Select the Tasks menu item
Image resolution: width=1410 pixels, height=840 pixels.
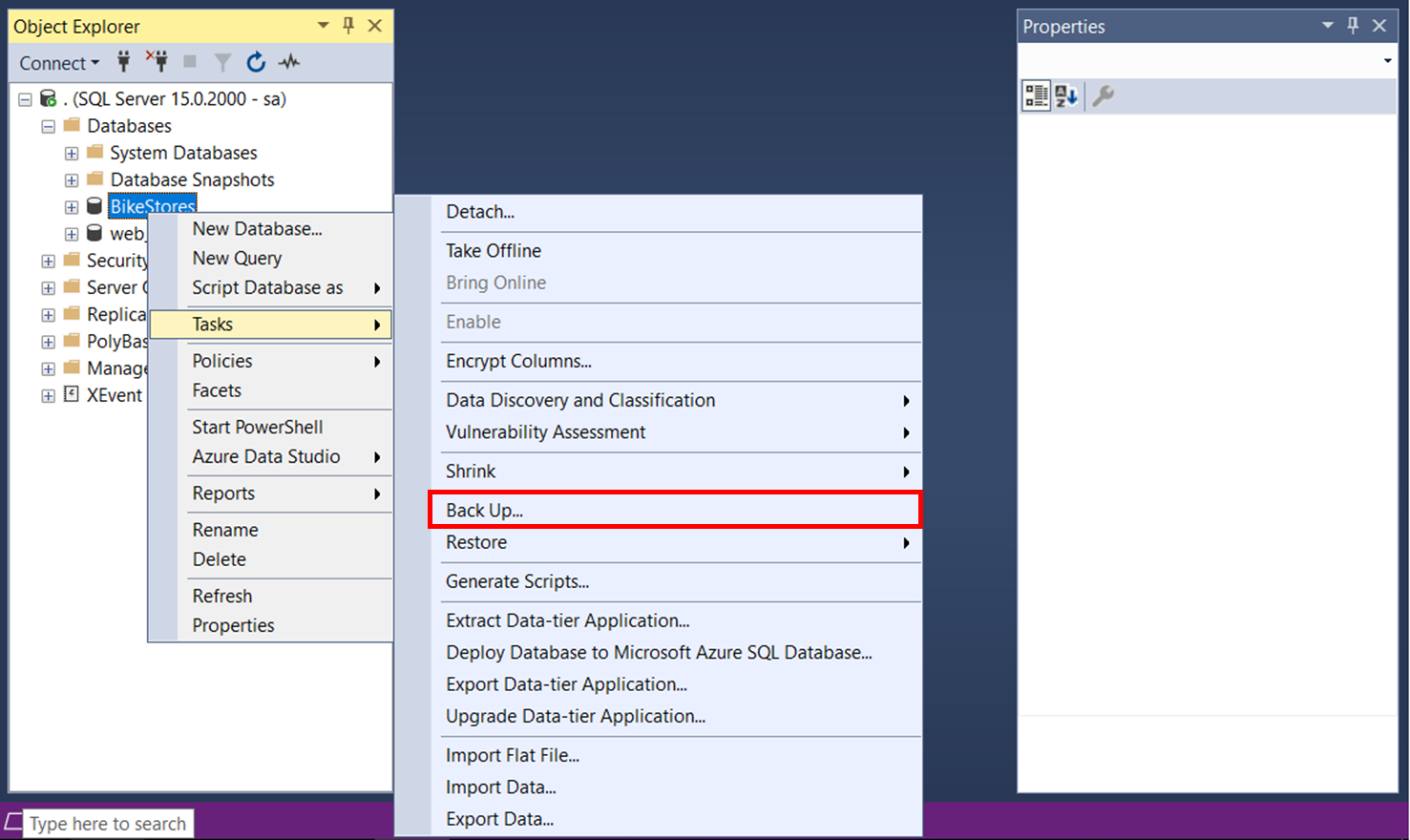[271, 325]
